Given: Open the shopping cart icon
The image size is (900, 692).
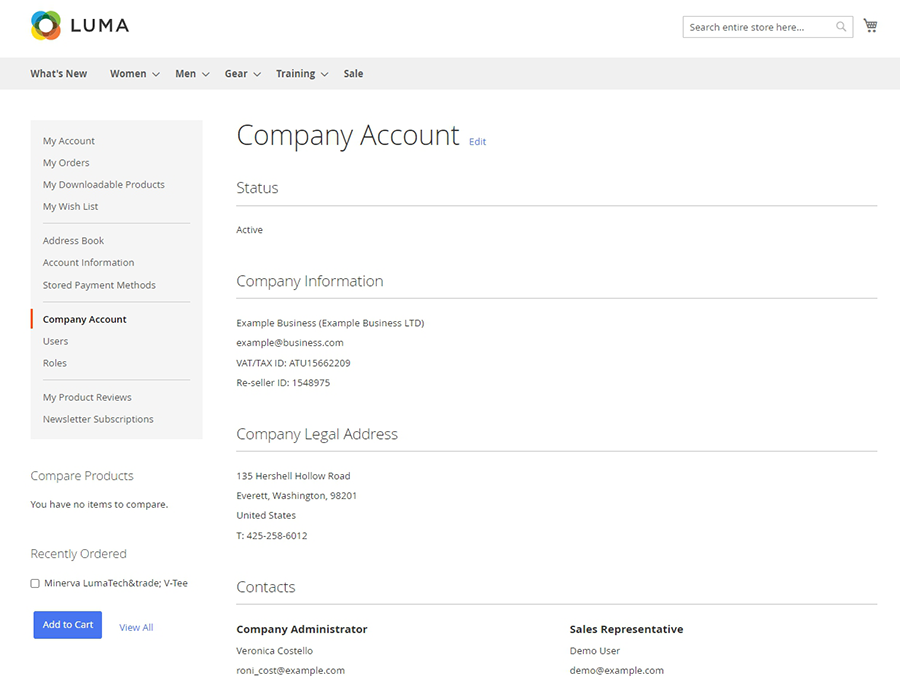Looking at the screenshot, I should 870,26.
